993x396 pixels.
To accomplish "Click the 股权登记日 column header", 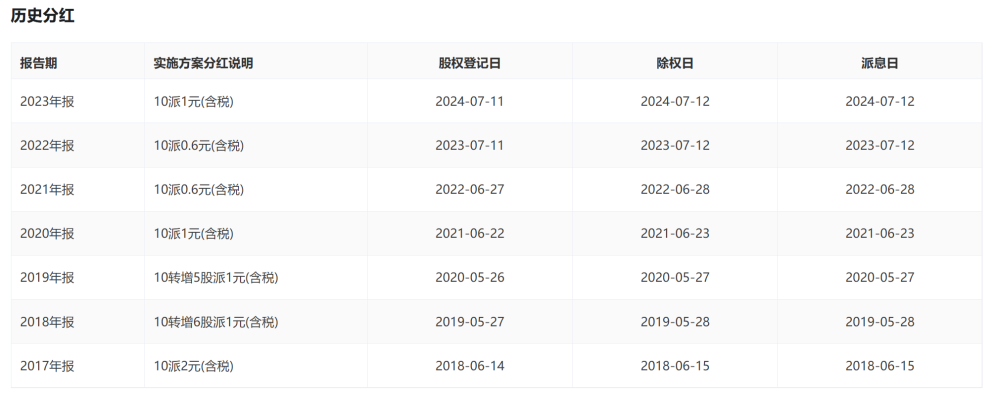I will click(470, 63).
